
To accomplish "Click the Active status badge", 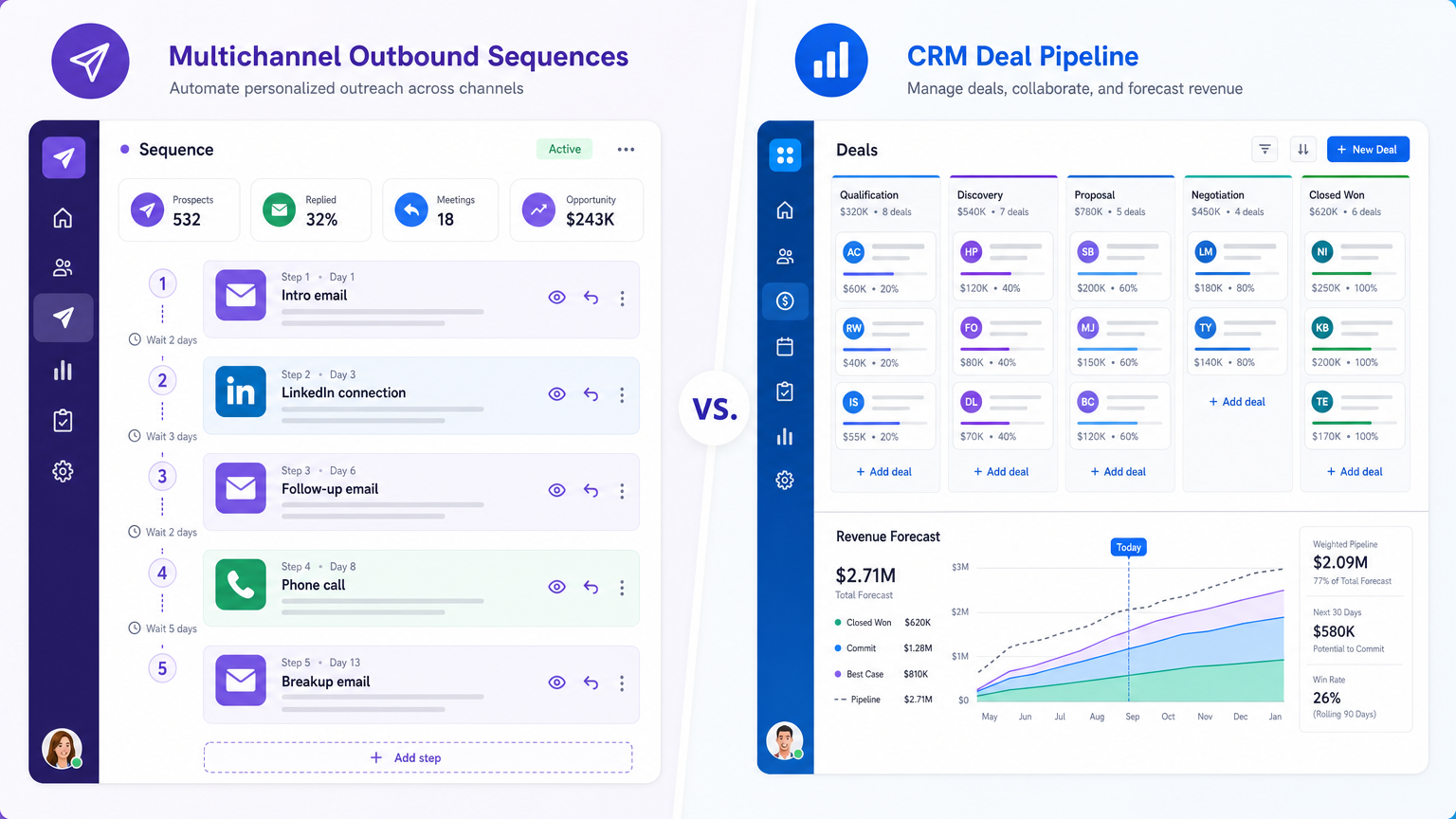I will coord(565,149).
